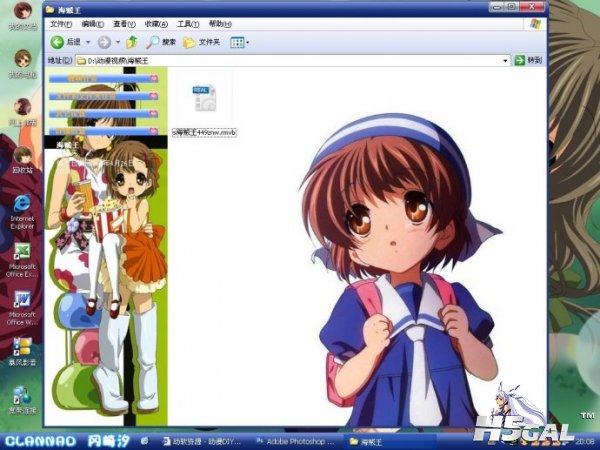
Task: Open the Back button history arrow
Action: (88, 42)
